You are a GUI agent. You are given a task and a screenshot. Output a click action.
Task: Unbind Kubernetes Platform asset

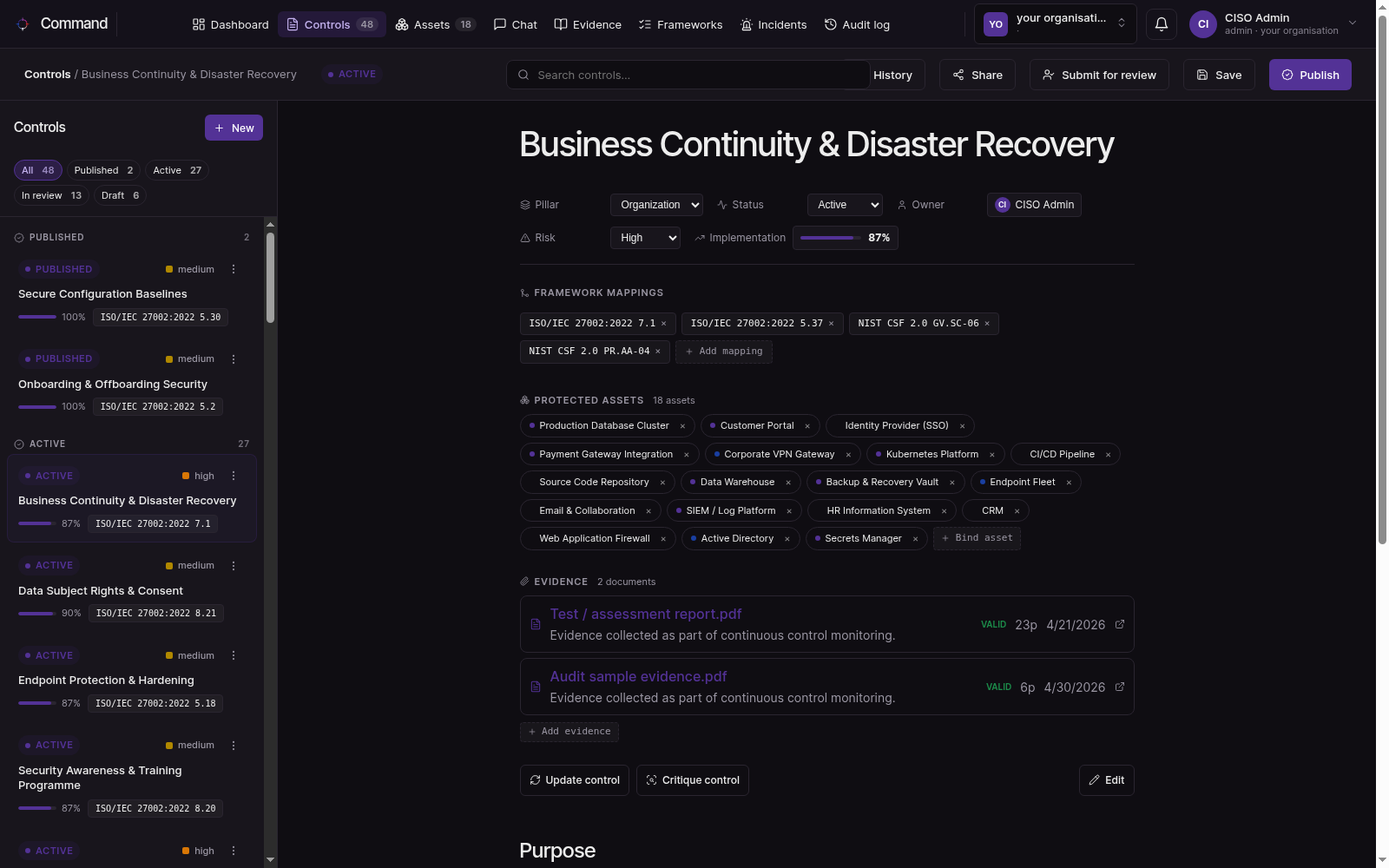(991, 455)
